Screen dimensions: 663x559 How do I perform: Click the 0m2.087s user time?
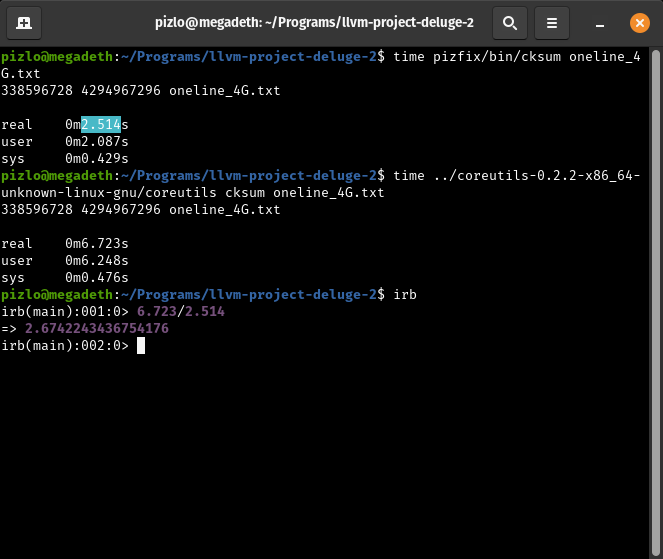pos(97,142)
